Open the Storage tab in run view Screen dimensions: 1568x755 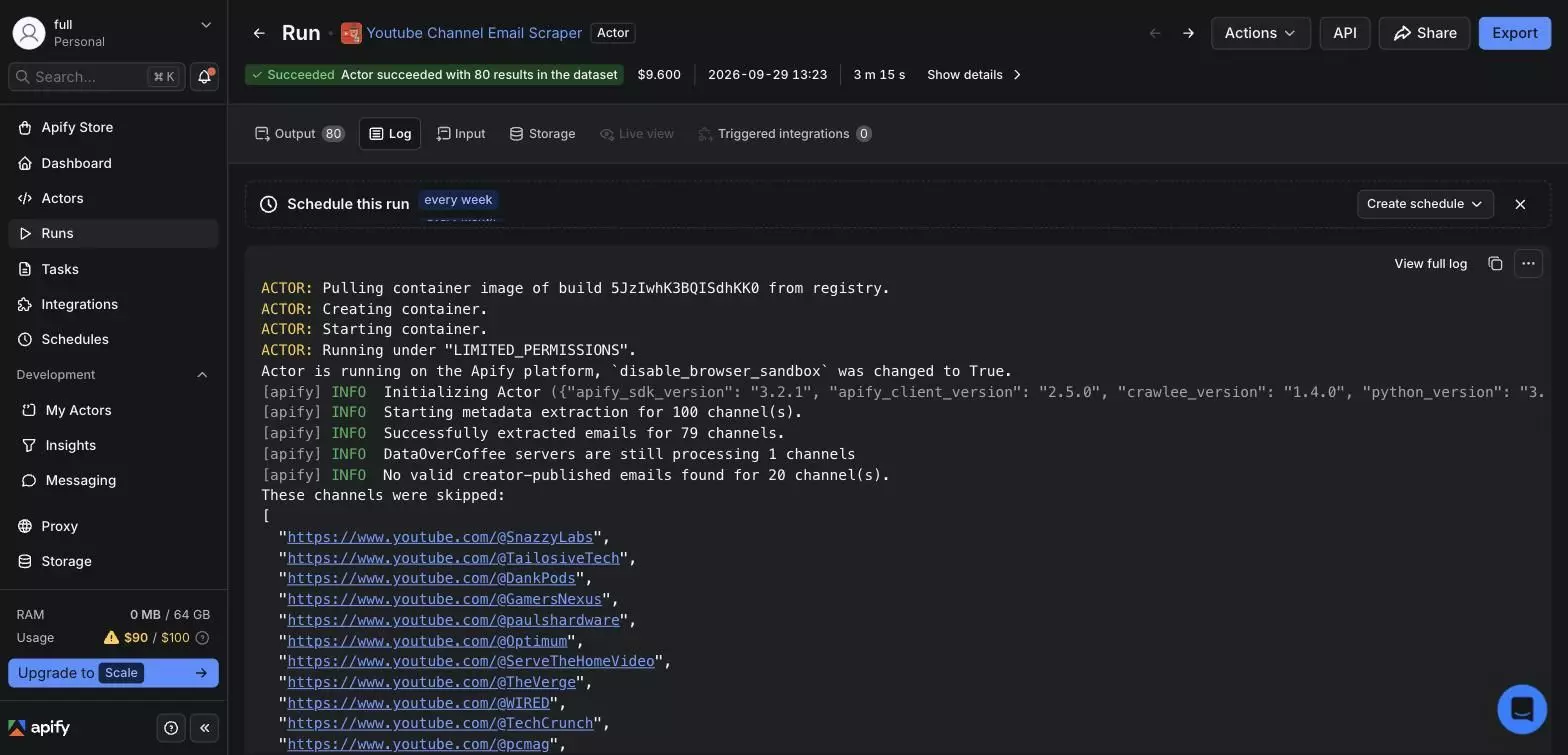(x=542, y=134)
